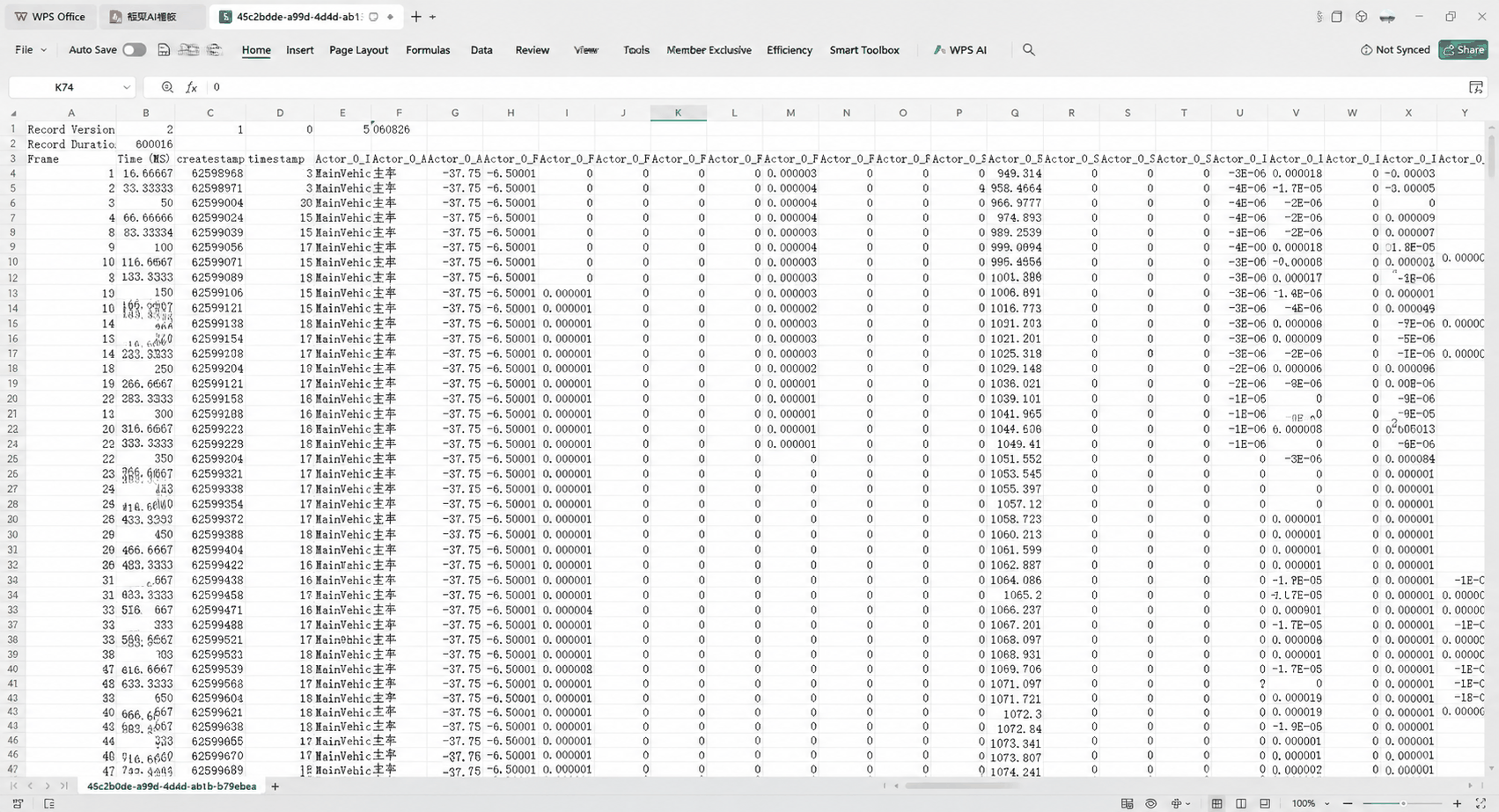Click cell value 949.314 in column Q
The height and width of the screenshot is (812, 1499).
(1015, 174)
